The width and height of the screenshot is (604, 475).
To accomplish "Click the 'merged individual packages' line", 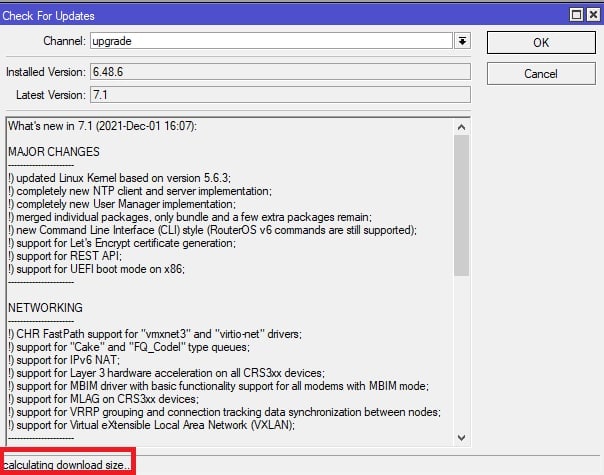I will coord(190,217).
